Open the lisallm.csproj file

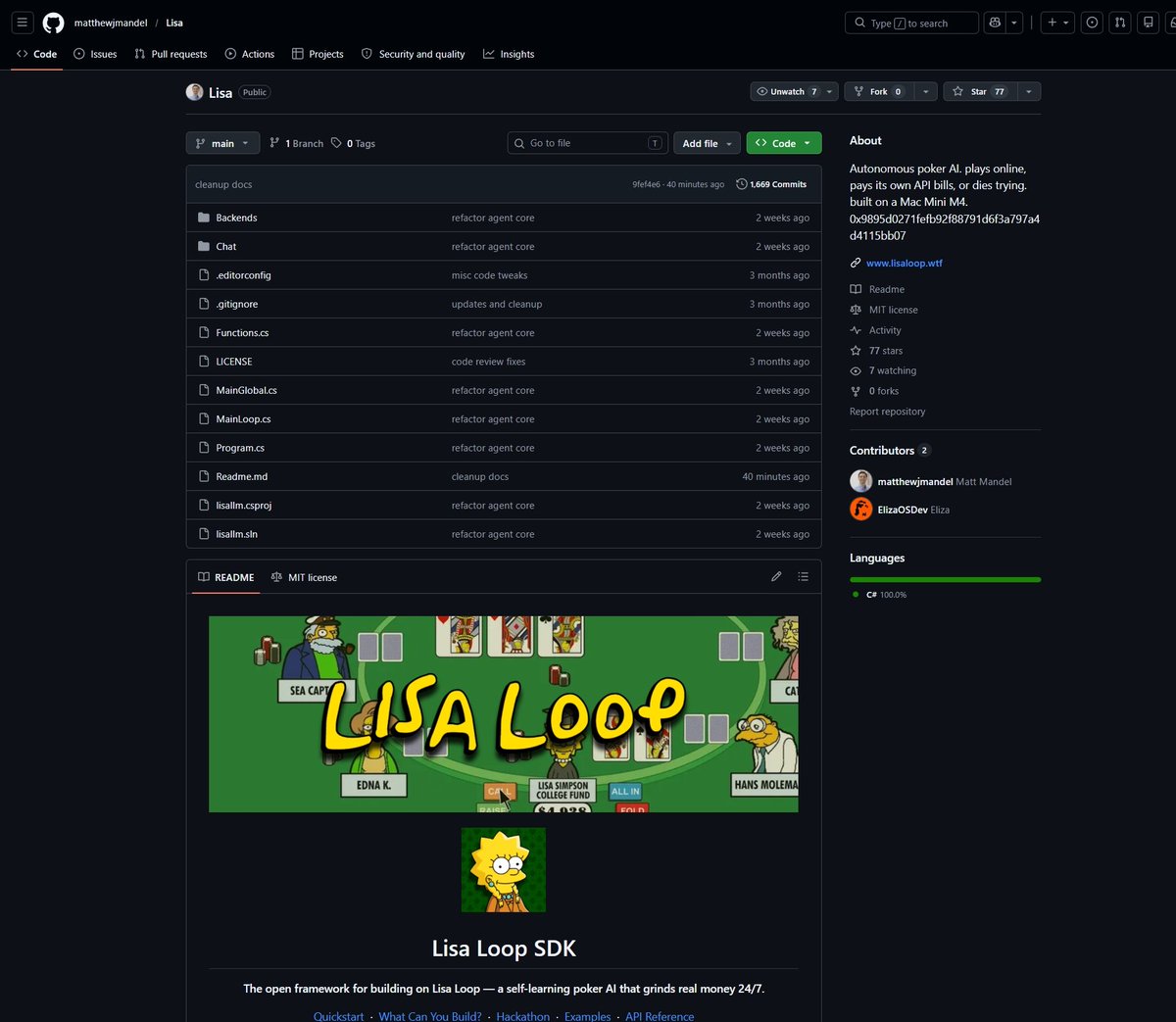244,506
